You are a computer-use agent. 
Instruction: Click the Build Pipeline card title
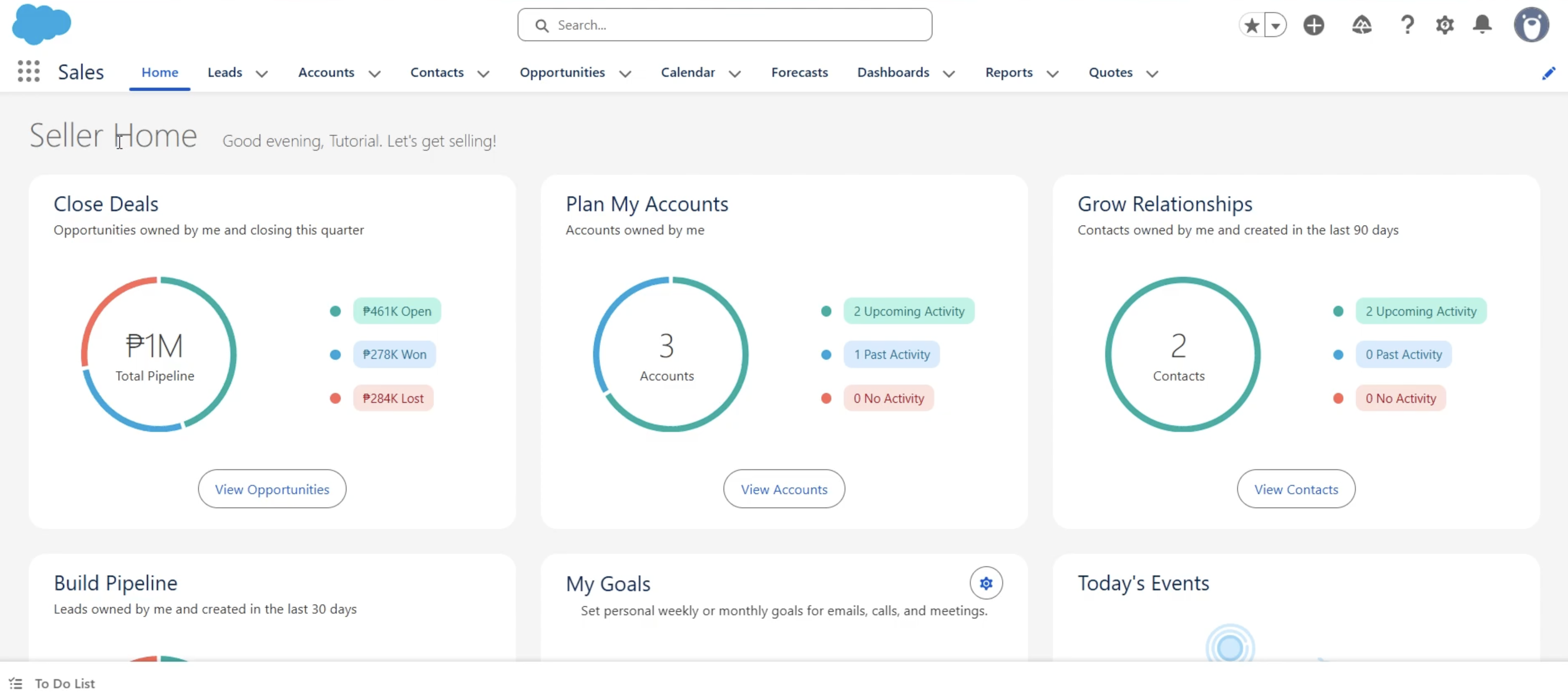(116, 583)
